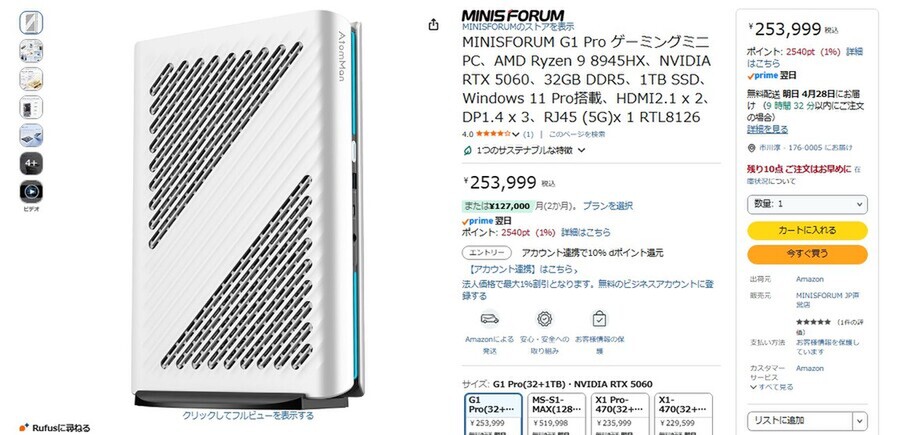The width and height of the screenshot is (900, 435).
Task: Expand the sustainable features chevron
Action: click(x=581, y=150)
